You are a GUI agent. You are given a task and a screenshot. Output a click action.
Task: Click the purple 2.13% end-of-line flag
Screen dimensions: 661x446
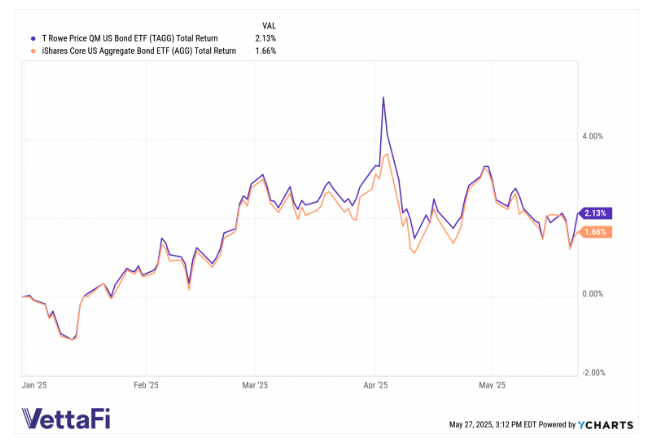[x=596, y=213]
